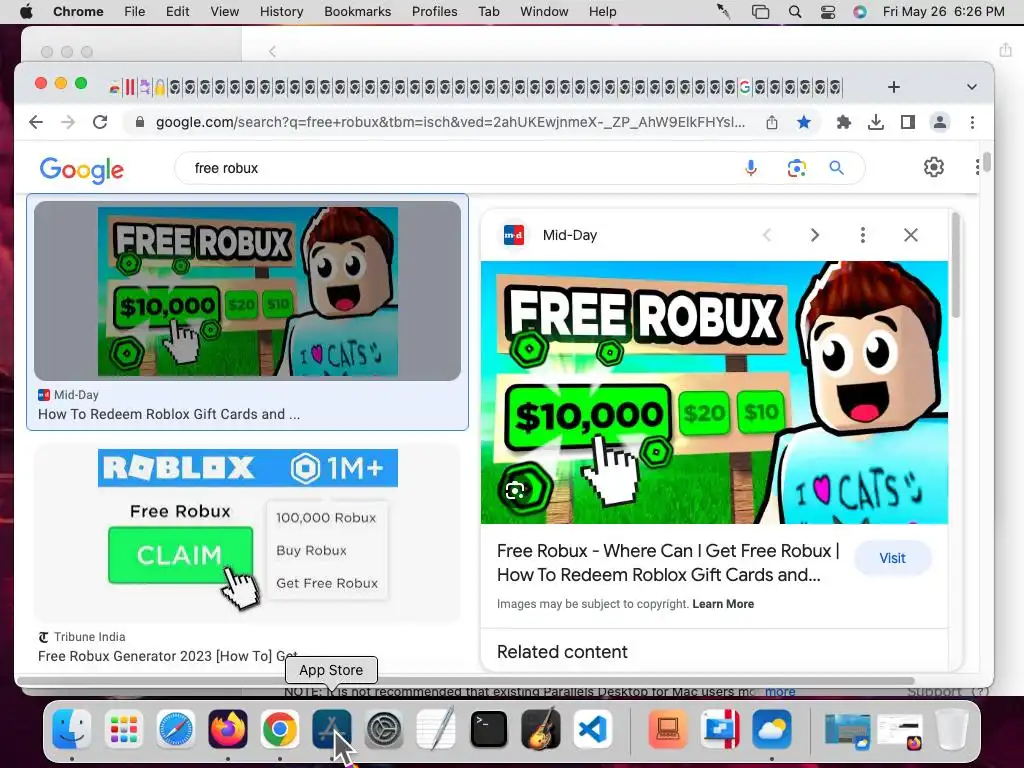Open Control Center in the menu bar
Viewport: 1024px width, 768px height.
(x=827, y=12)
